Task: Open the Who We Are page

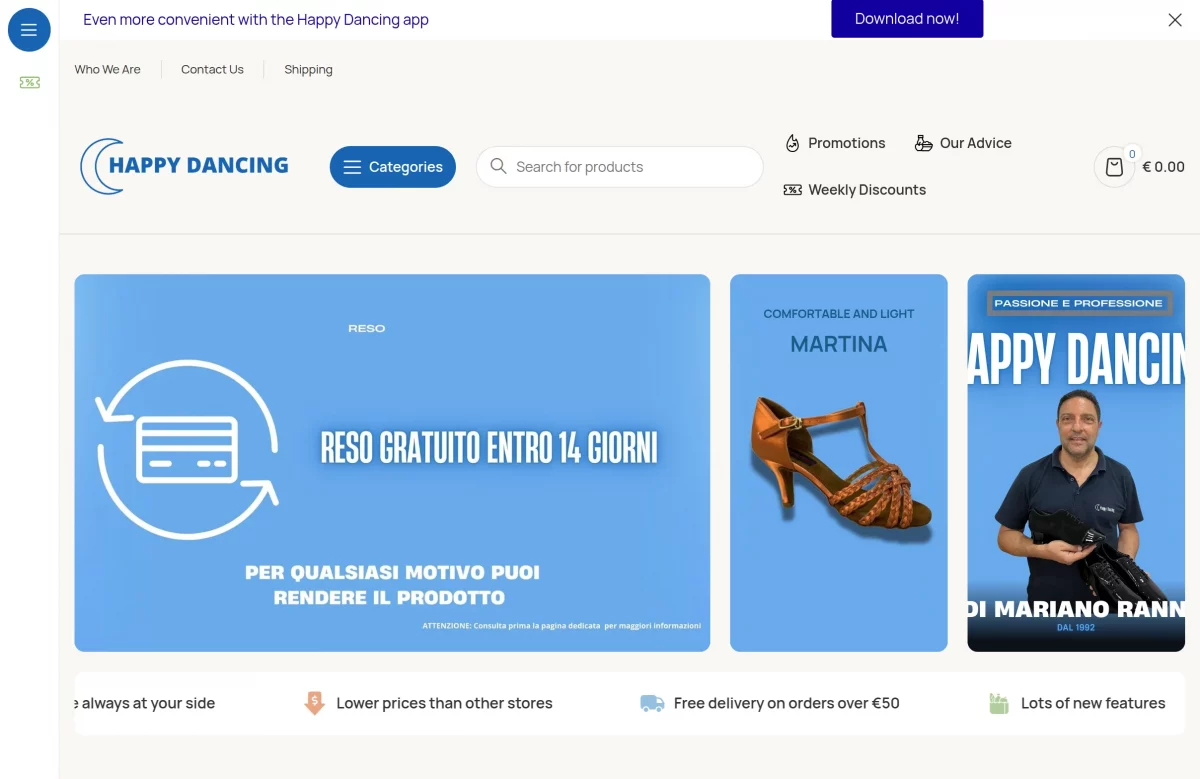Action: [x=107, y=69]
